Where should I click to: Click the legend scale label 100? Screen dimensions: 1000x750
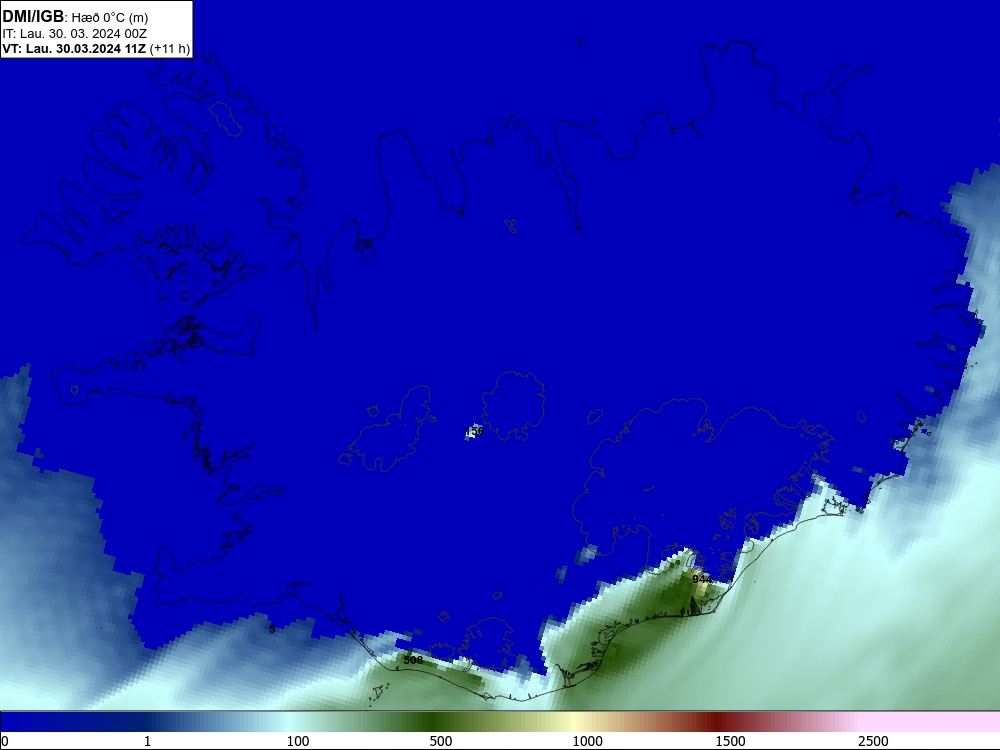(298, 741)
